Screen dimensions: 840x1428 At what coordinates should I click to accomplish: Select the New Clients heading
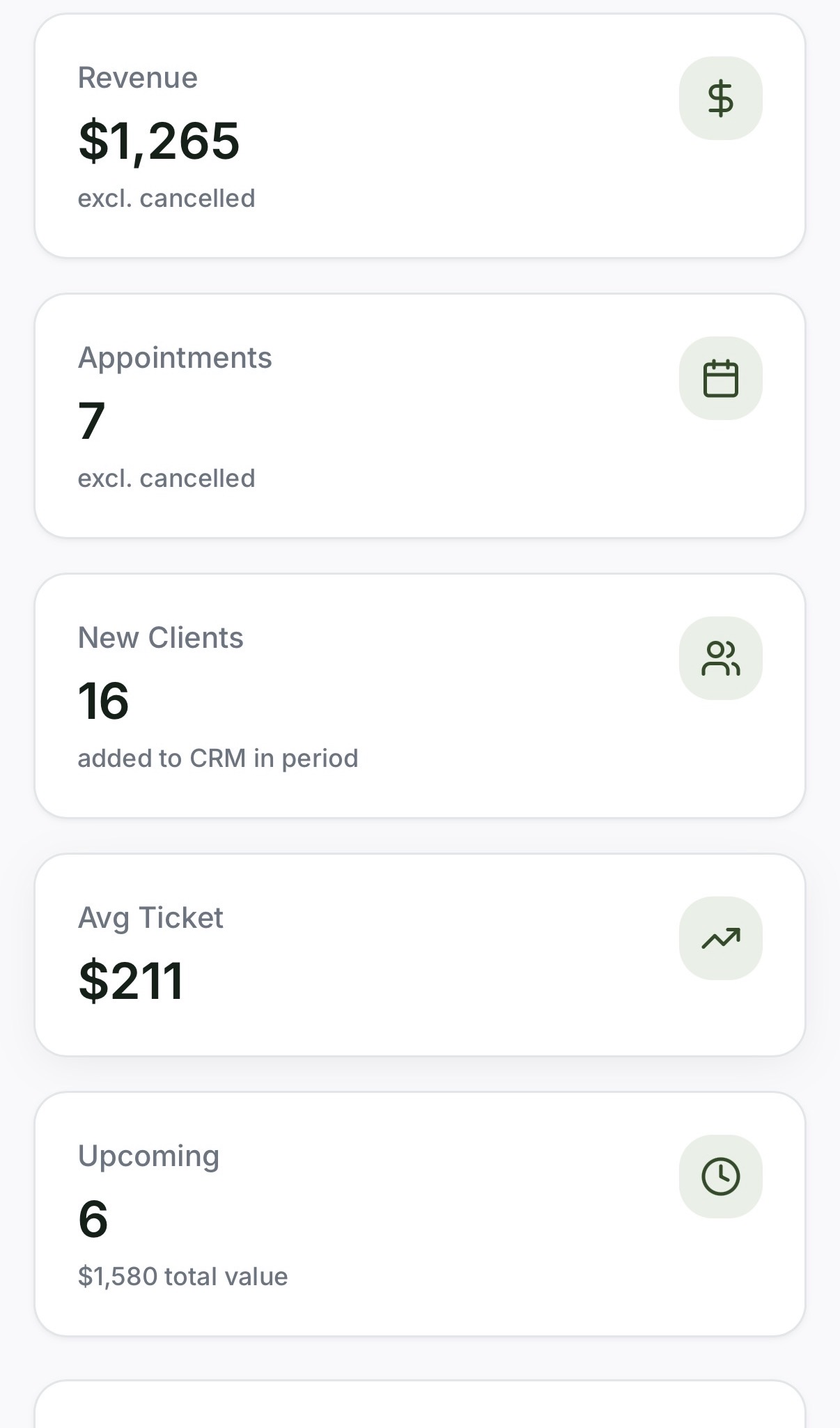[161, 637]
